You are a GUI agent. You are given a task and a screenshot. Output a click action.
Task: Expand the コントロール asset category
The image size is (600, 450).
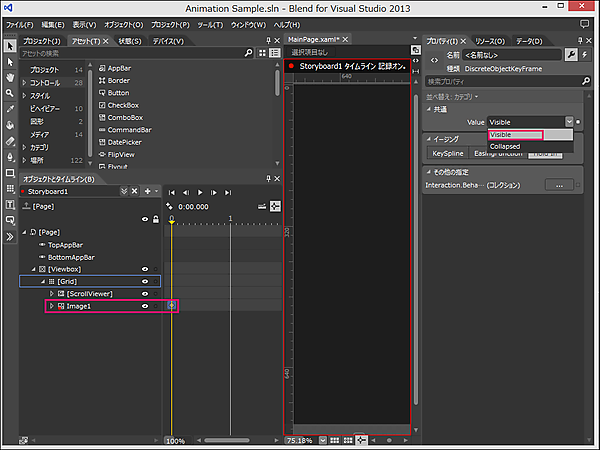coord(23,82)
